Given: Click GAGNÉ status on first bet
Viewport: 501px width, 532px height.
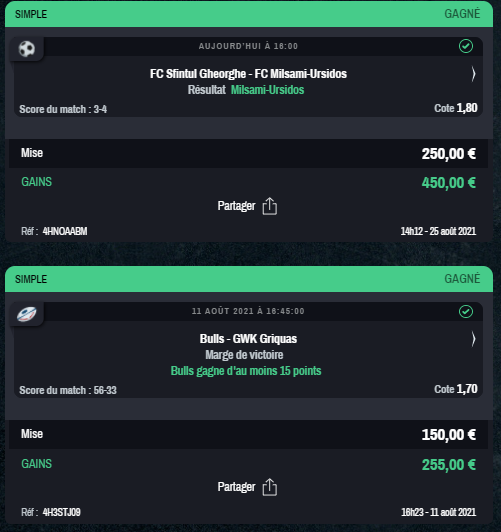Looking at the screenshot, I should tap(462, 14).
